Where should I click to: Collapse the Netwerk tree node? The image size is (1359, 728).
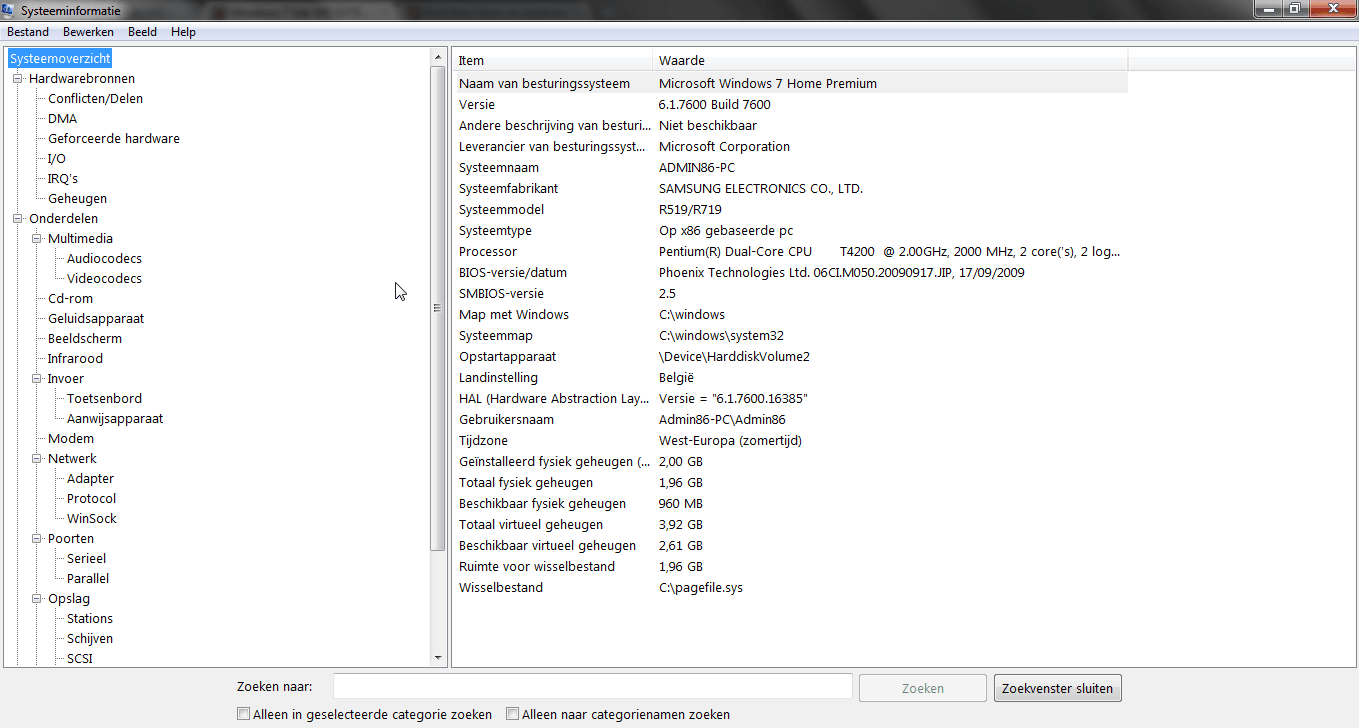click(x=37, y=459)
